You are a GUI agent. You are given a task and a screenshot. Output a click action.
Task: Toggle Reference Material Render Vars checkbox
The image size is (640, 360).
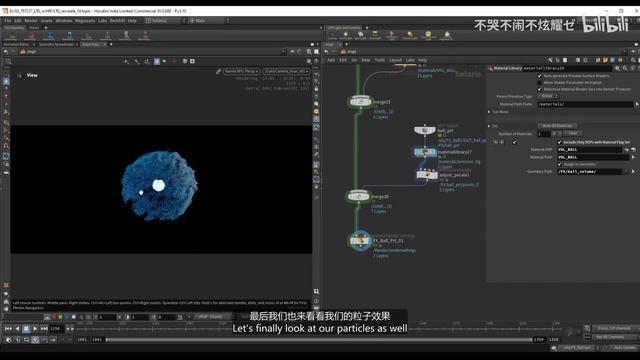pos(540,89)
